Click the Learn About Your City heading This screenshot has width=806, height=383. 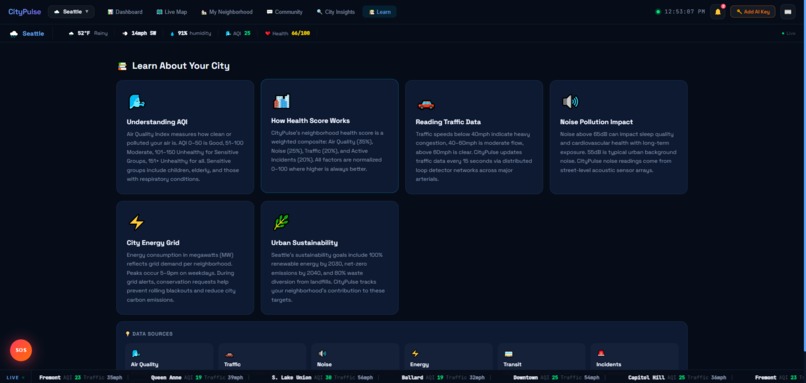point(181,66)
